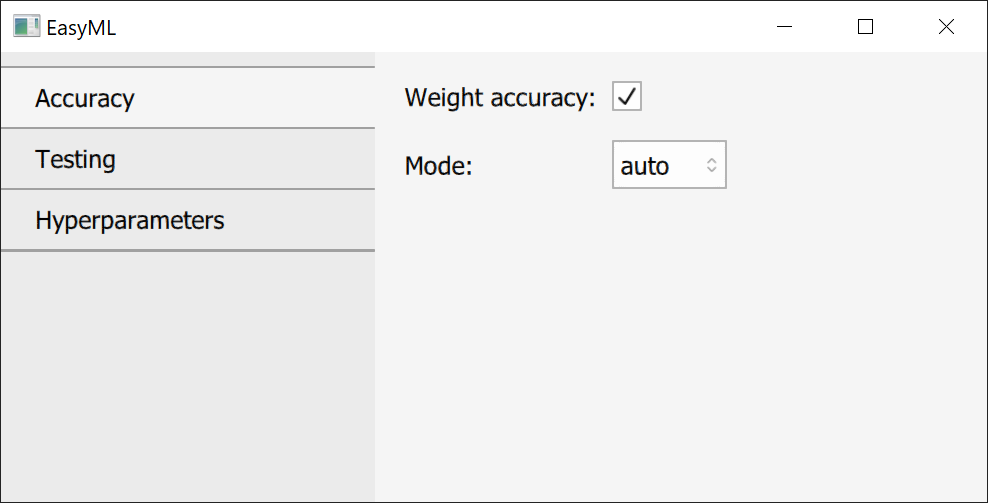
Task: Open the Mode combo box
Action: click(668, 165)
